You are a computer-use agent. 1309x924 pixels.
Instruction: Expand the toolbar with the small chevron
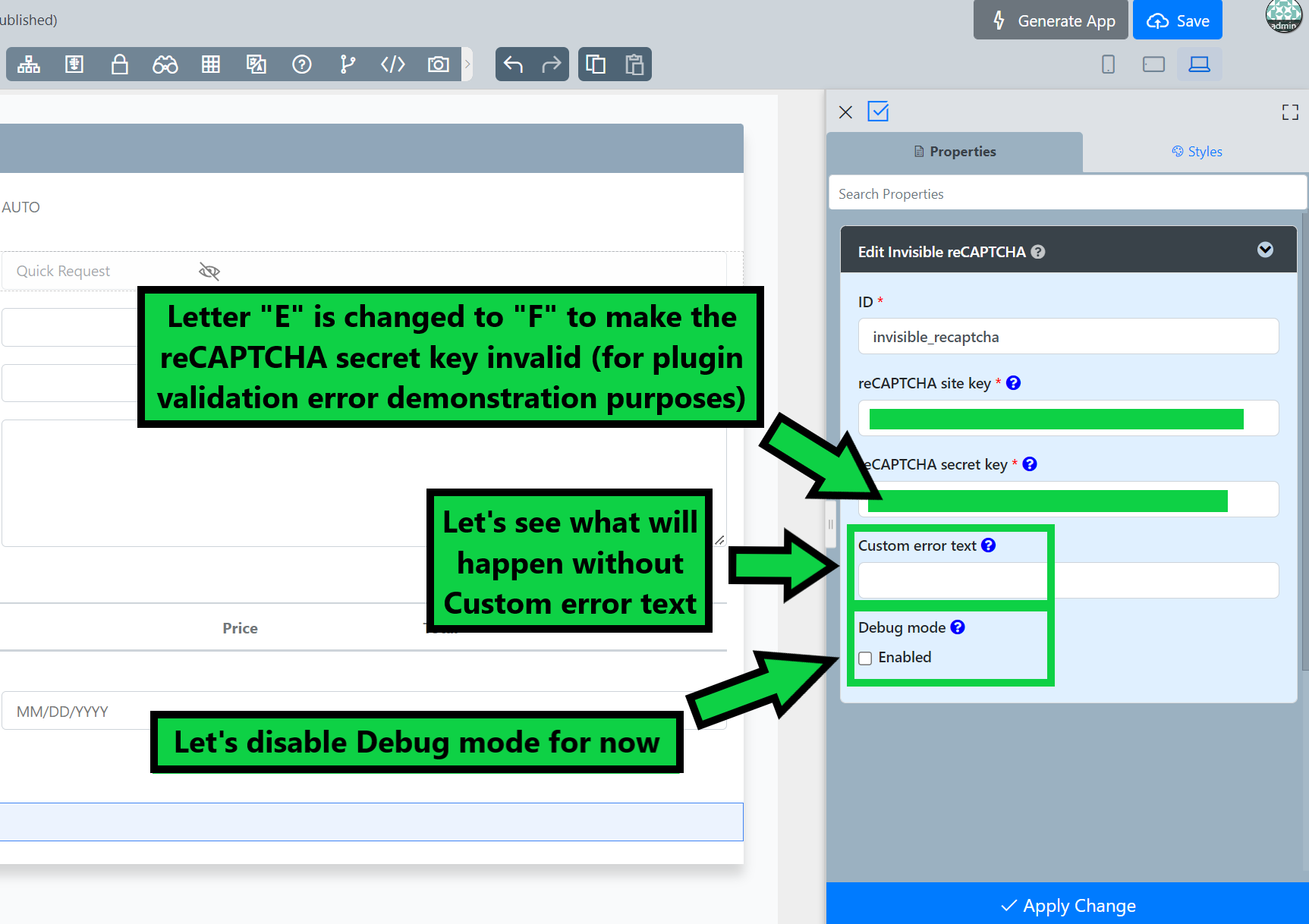click(x=467, y=64)
